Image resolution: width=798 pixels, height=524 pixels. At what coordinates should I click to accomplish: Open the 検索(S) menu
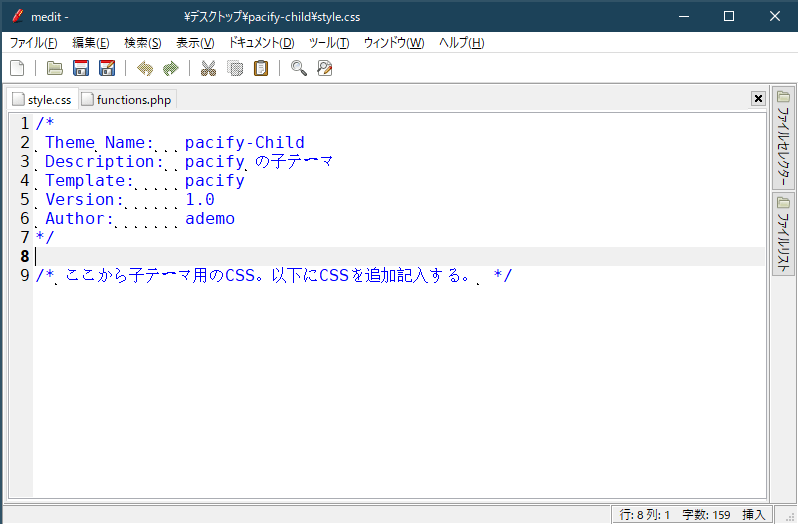143,43
